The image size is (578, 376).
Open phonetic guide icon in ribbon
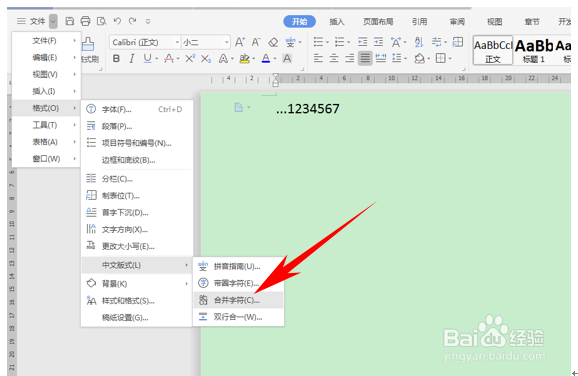[290, 42]
